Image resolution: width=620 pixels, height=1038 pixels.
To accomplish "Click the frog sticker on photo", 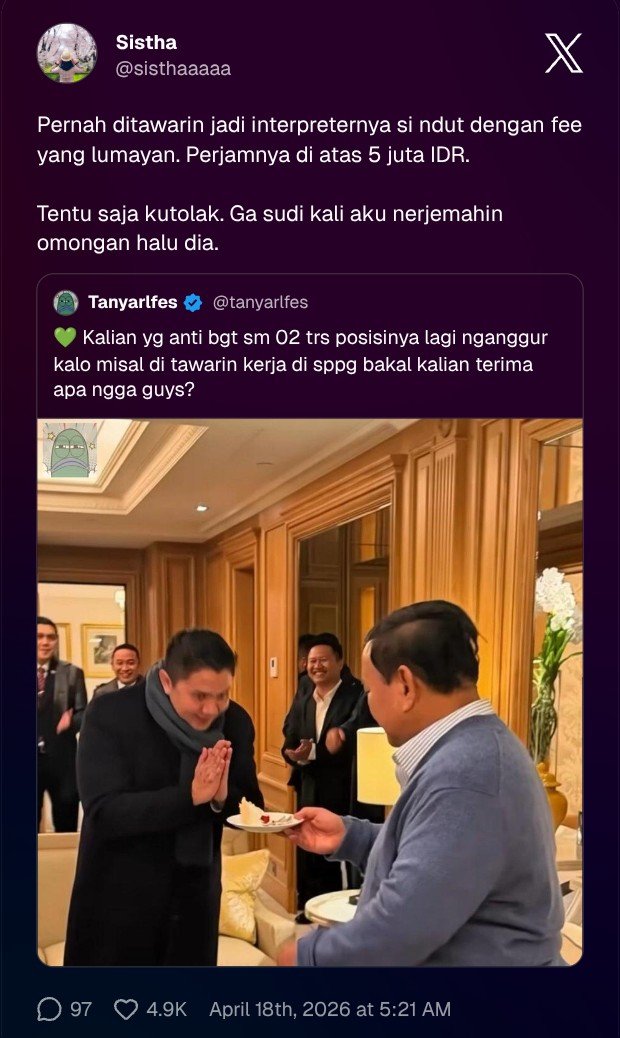I will point(69,451).
